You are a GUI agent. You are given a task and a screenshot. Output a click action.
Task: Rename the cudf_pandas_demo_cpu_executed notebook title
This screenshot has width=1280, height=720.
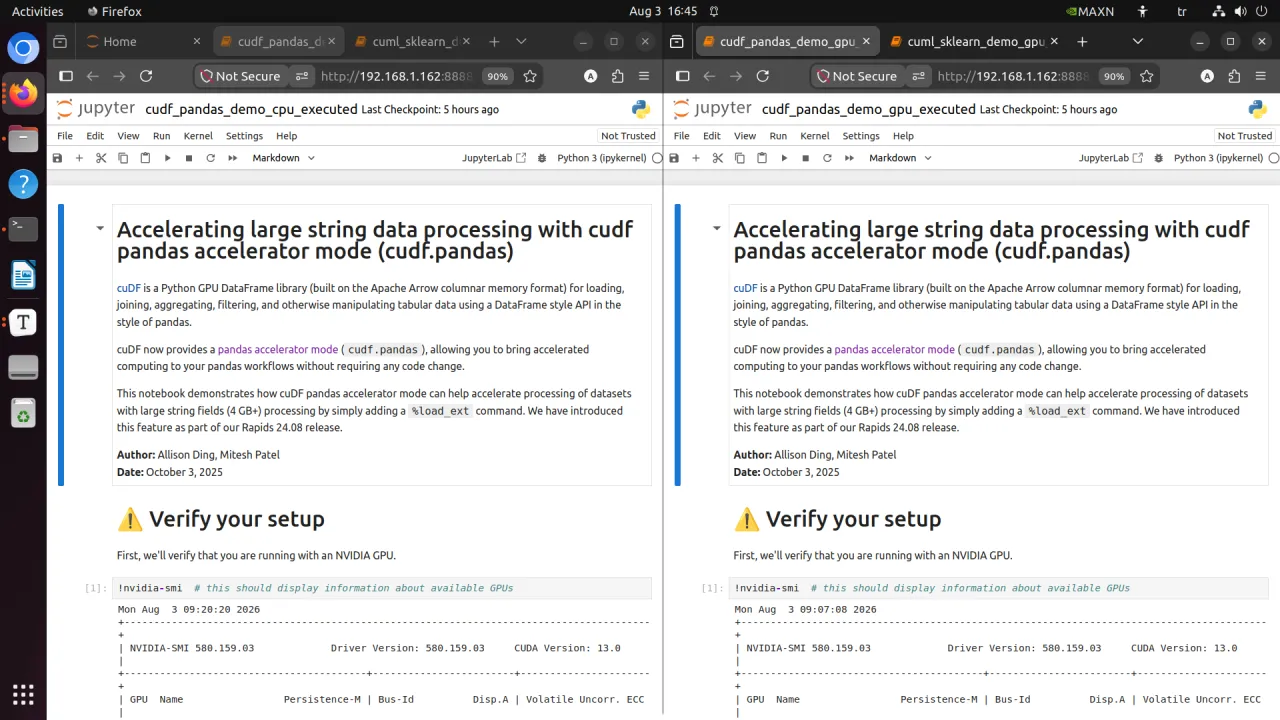[x=251, y=109]
